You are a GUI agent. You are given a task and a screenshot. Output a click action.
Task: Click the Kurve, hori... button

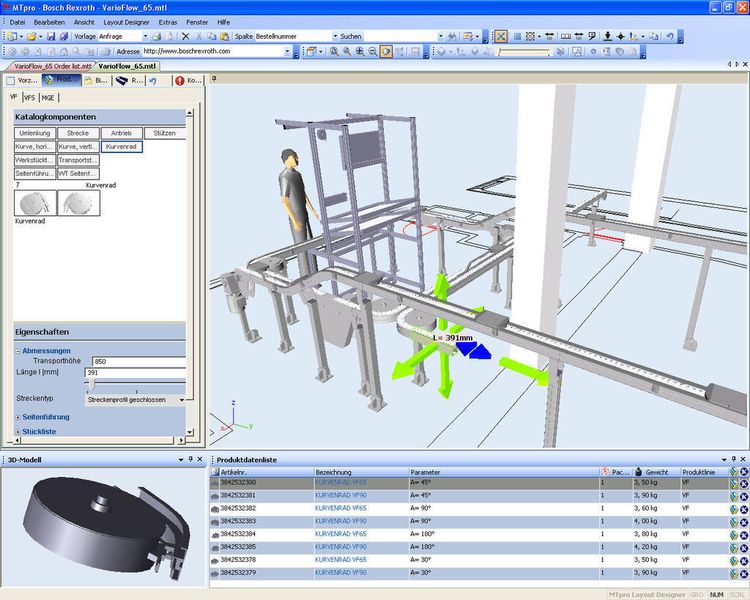[35, 146]
